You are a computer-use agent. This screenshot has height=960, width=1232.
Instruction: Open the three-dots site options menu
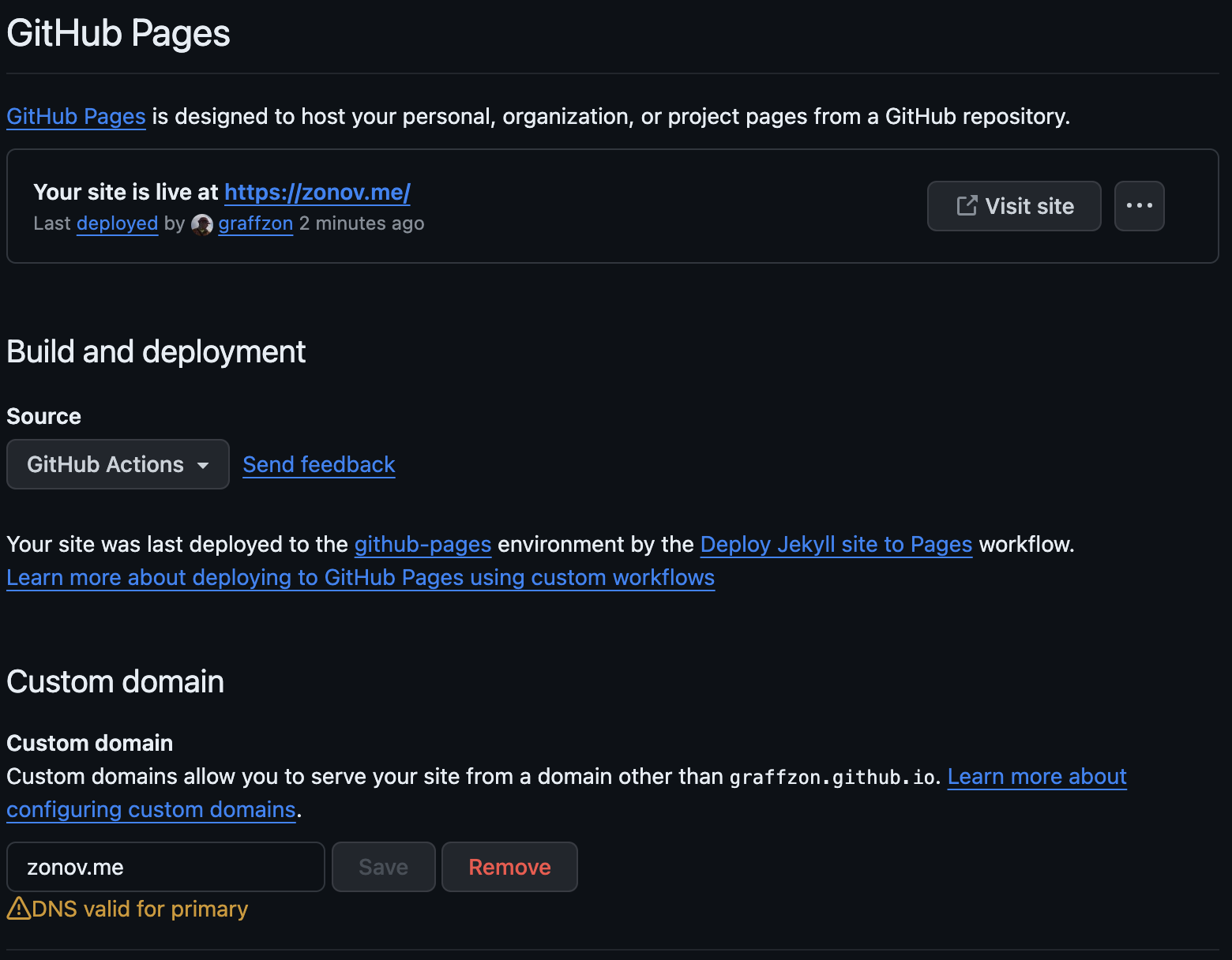click(x=1139, y=206)
